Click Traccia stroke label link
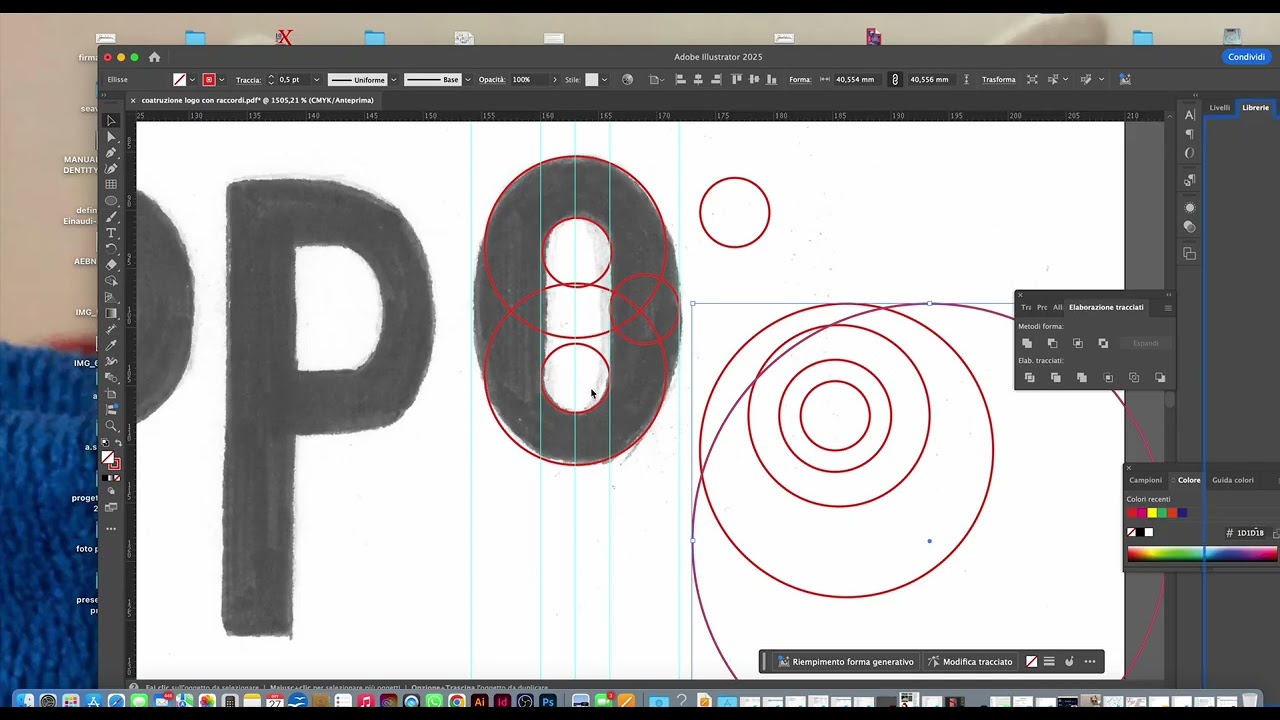The width and height of the screenshot is (1280, 720). pos(248,79)
